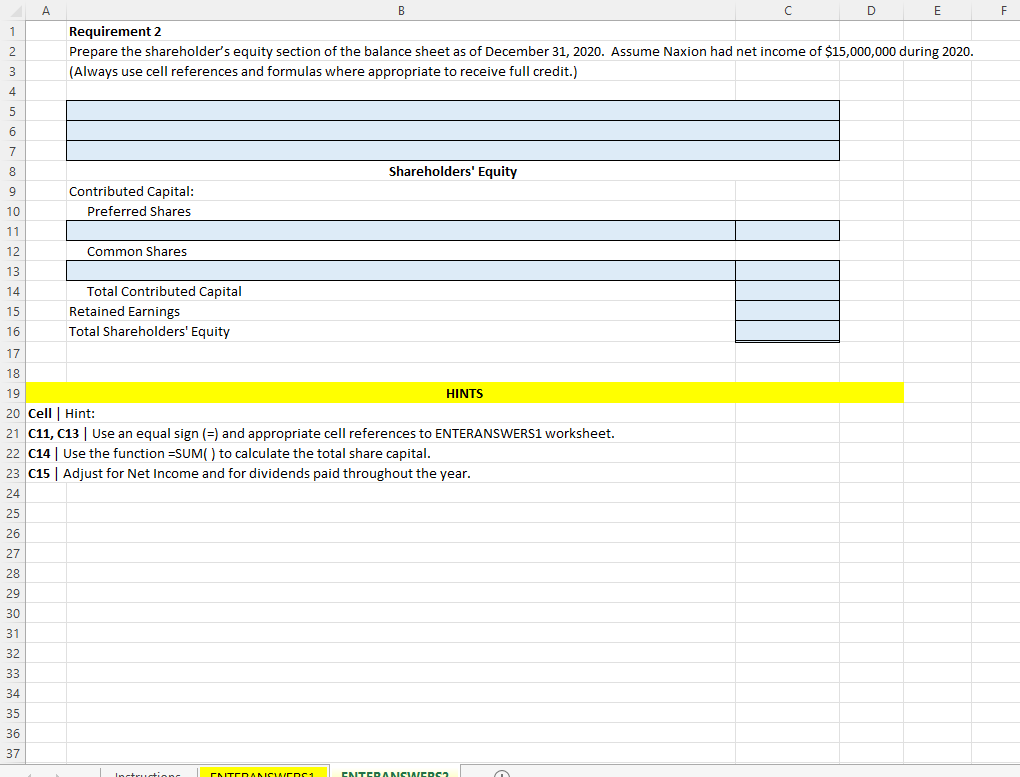
Task: Select column E header
Action: click(x=937, y=10)
